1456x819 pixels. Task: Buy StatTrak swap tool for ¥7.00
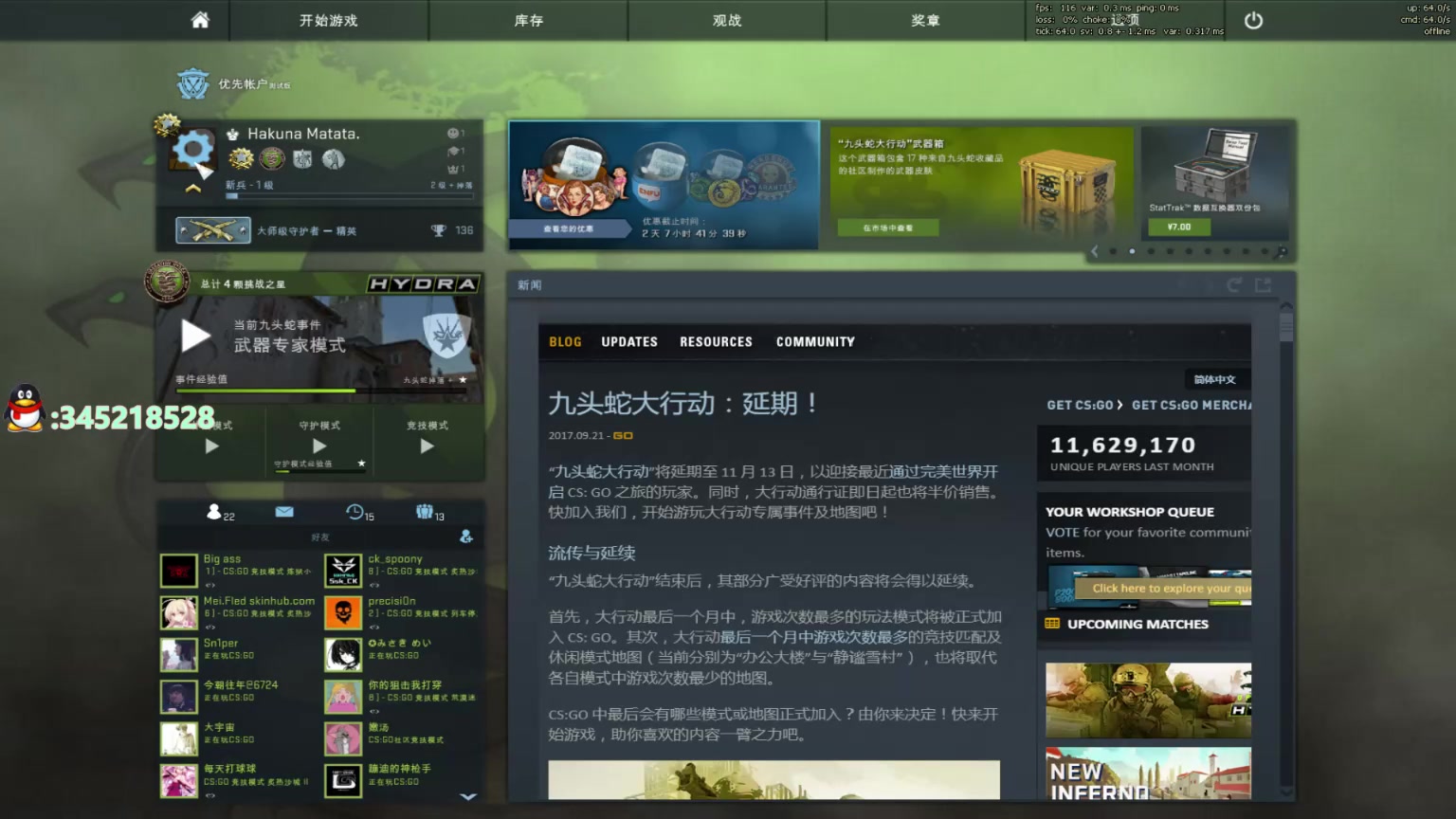[x=1179, y=227]
